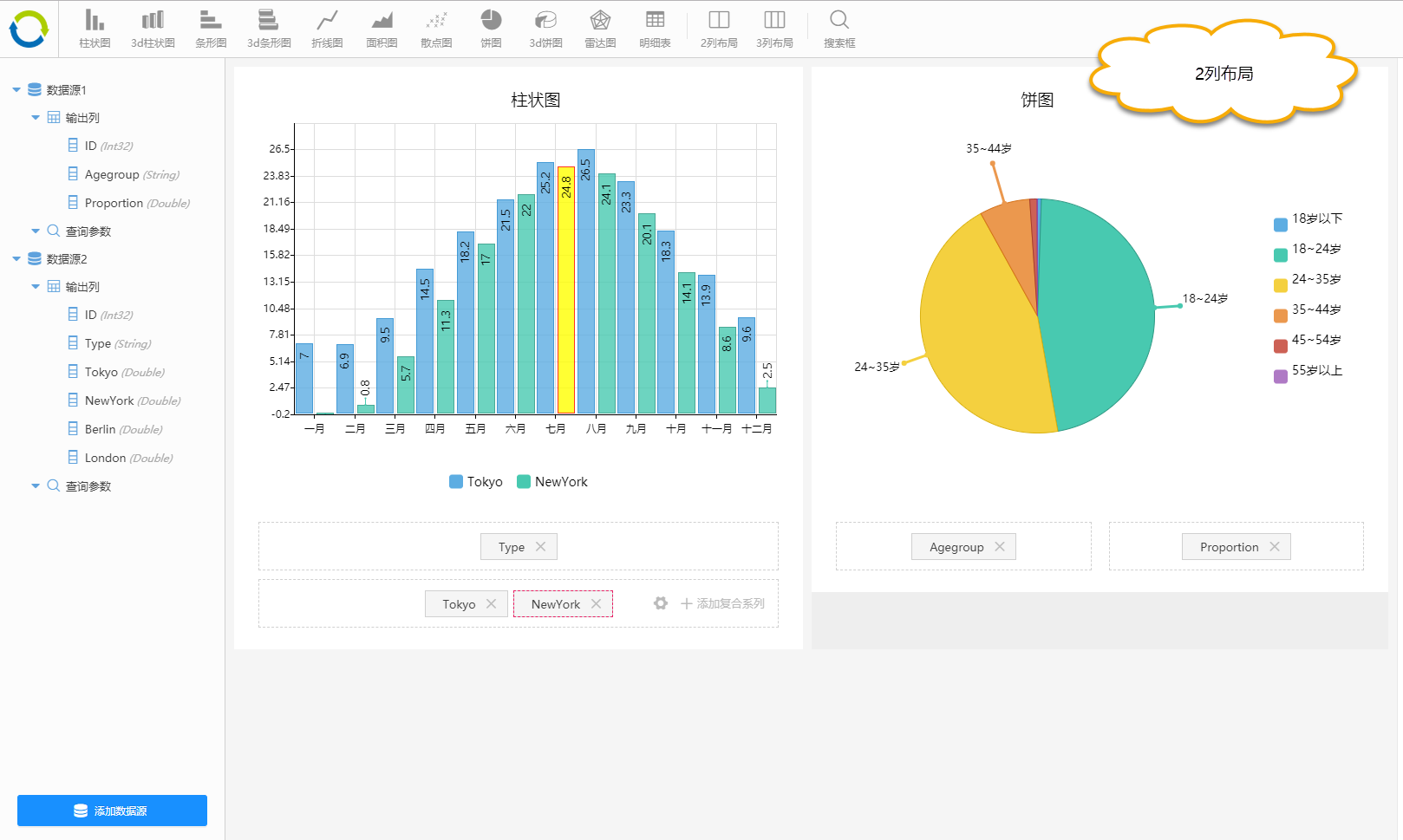Viewport: 1403px width, 840px height.
Task: Select ID (Int32) under 数据源1
Action: tap(101, 146)
